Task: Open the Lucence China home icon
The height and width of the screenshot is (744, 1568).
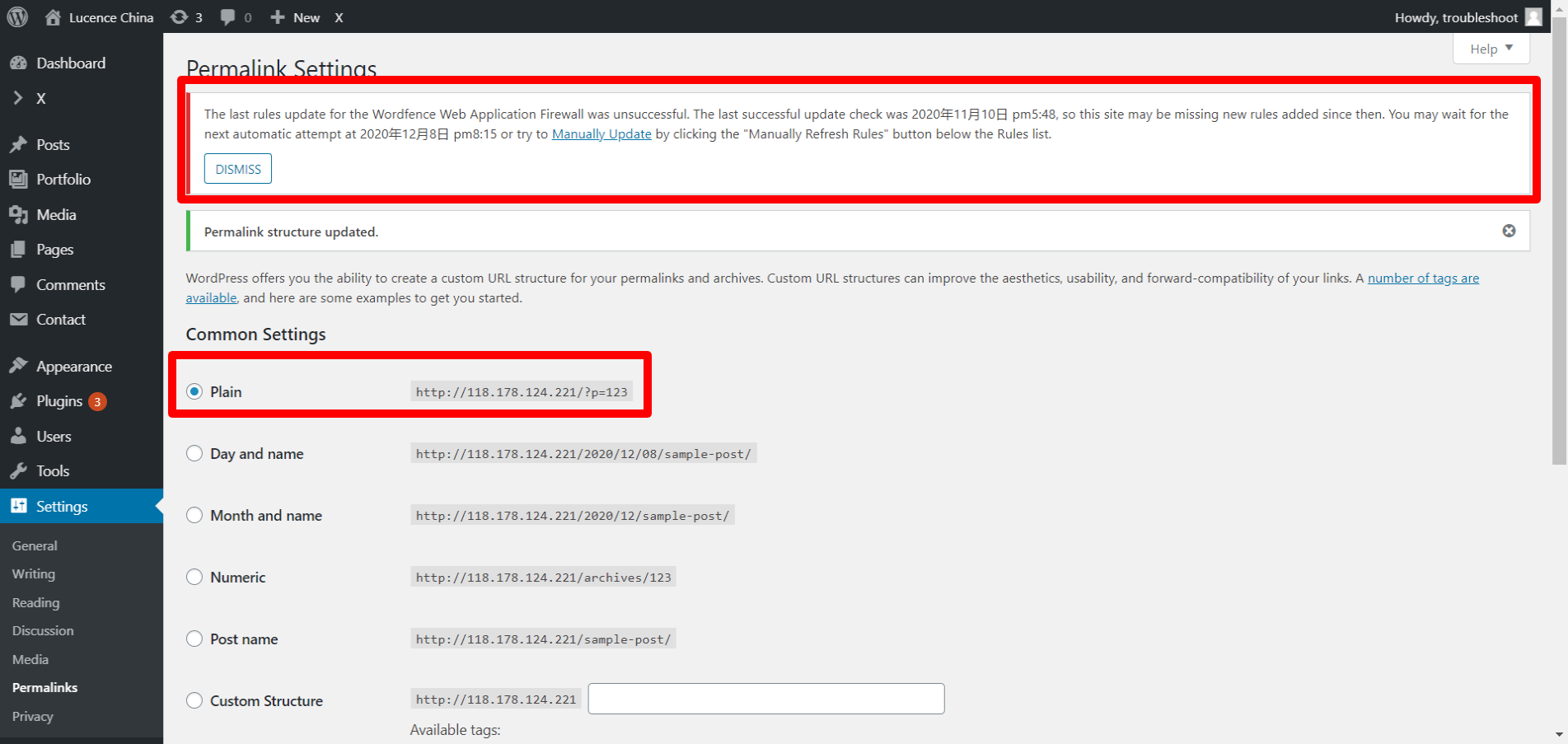Action: pos(53,17)
